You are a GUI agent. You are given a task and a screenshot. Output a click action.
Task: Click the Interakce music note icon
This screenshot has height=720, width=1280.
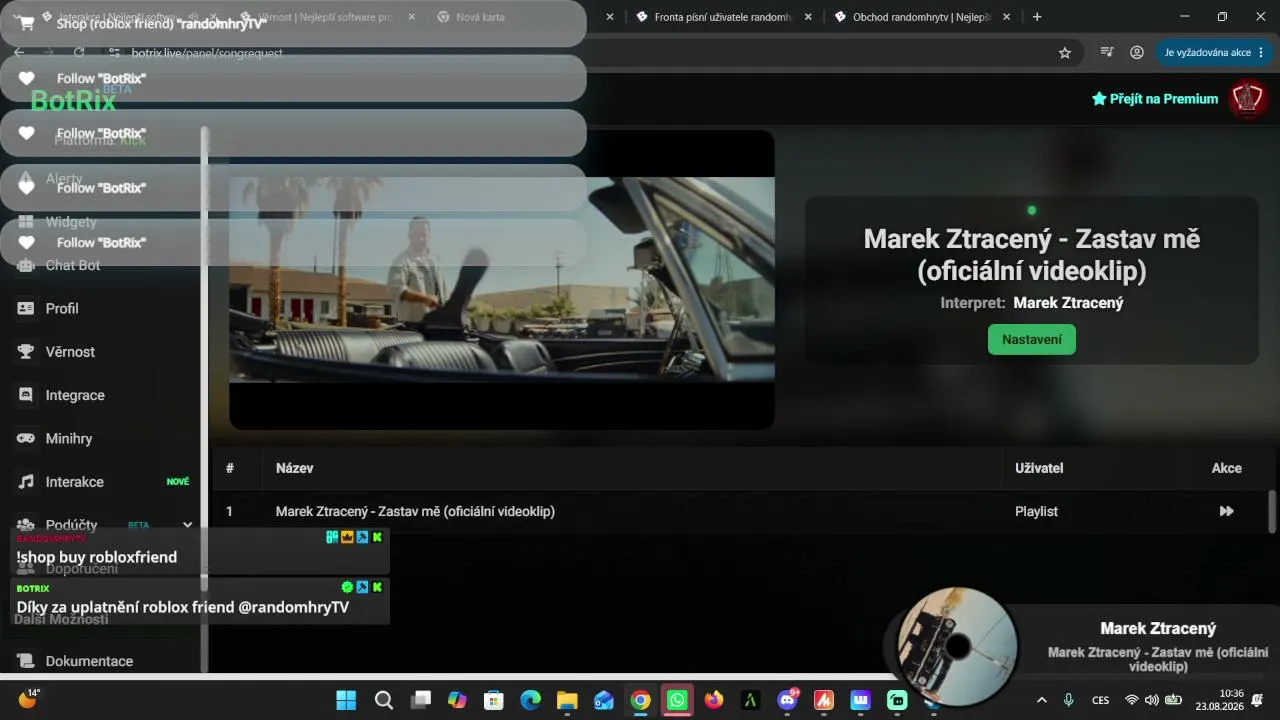click(26, 482)
